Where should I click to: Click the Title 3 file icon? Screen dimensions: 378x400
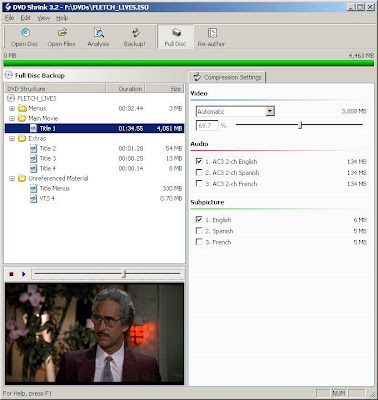pyautogui.click(x=33, y=158)
